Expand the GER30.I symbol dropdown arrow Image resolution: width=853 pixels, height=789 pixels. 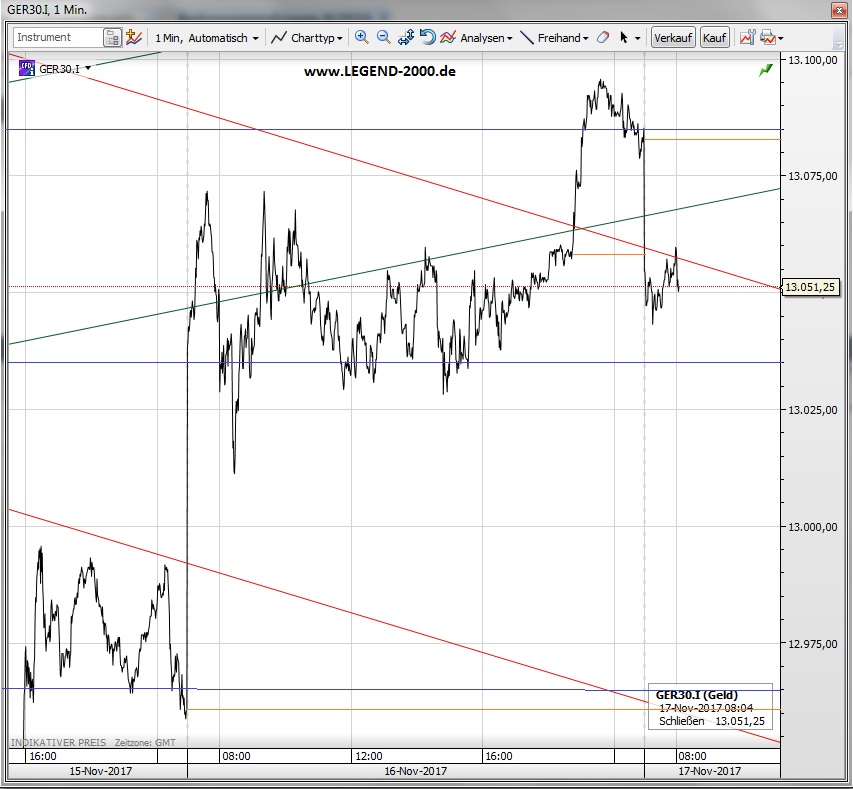[88, 68]
